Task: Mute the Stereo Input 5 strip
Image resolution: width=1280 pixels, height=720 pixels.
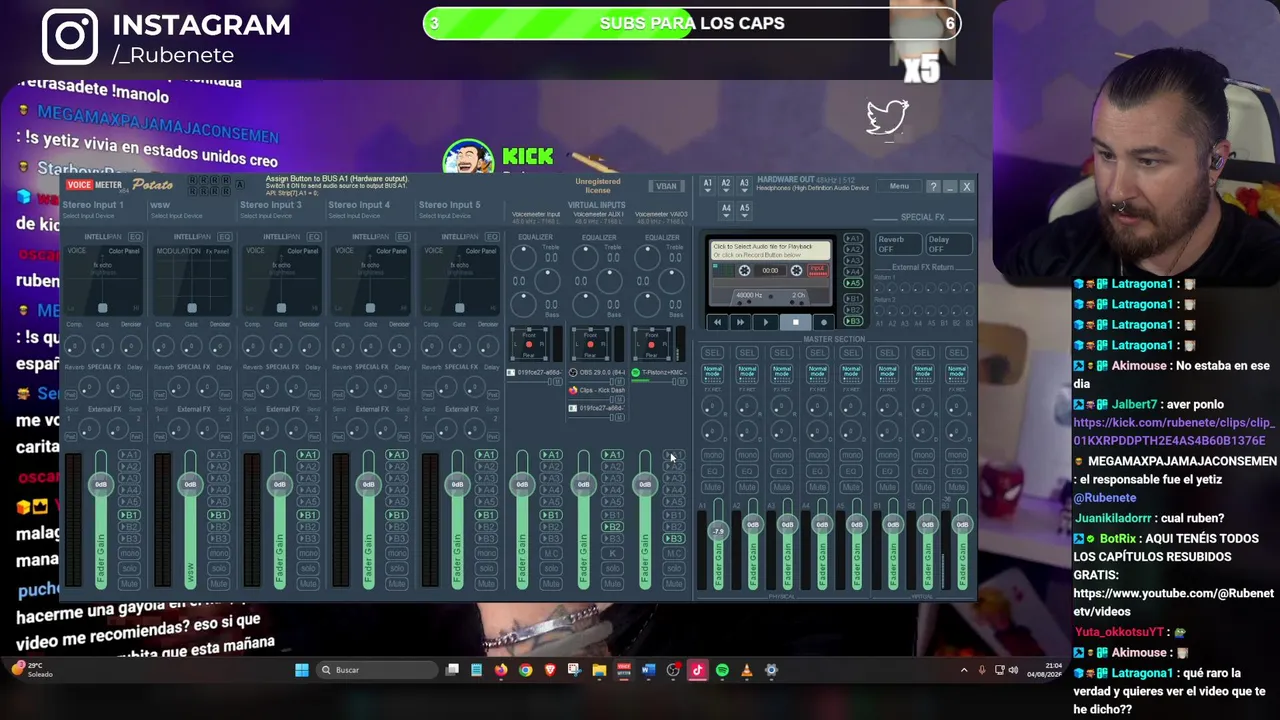Action: pos(485,583)
